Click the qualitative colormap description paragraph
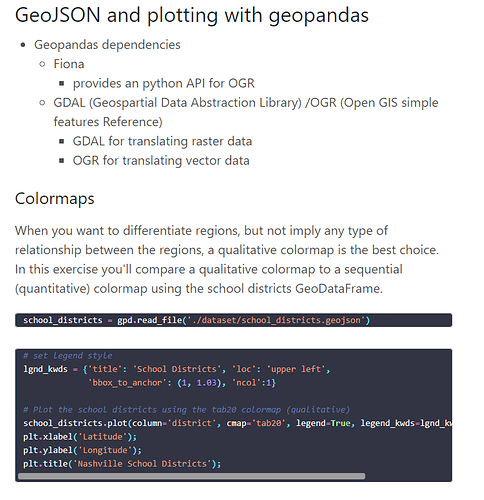 227,260
